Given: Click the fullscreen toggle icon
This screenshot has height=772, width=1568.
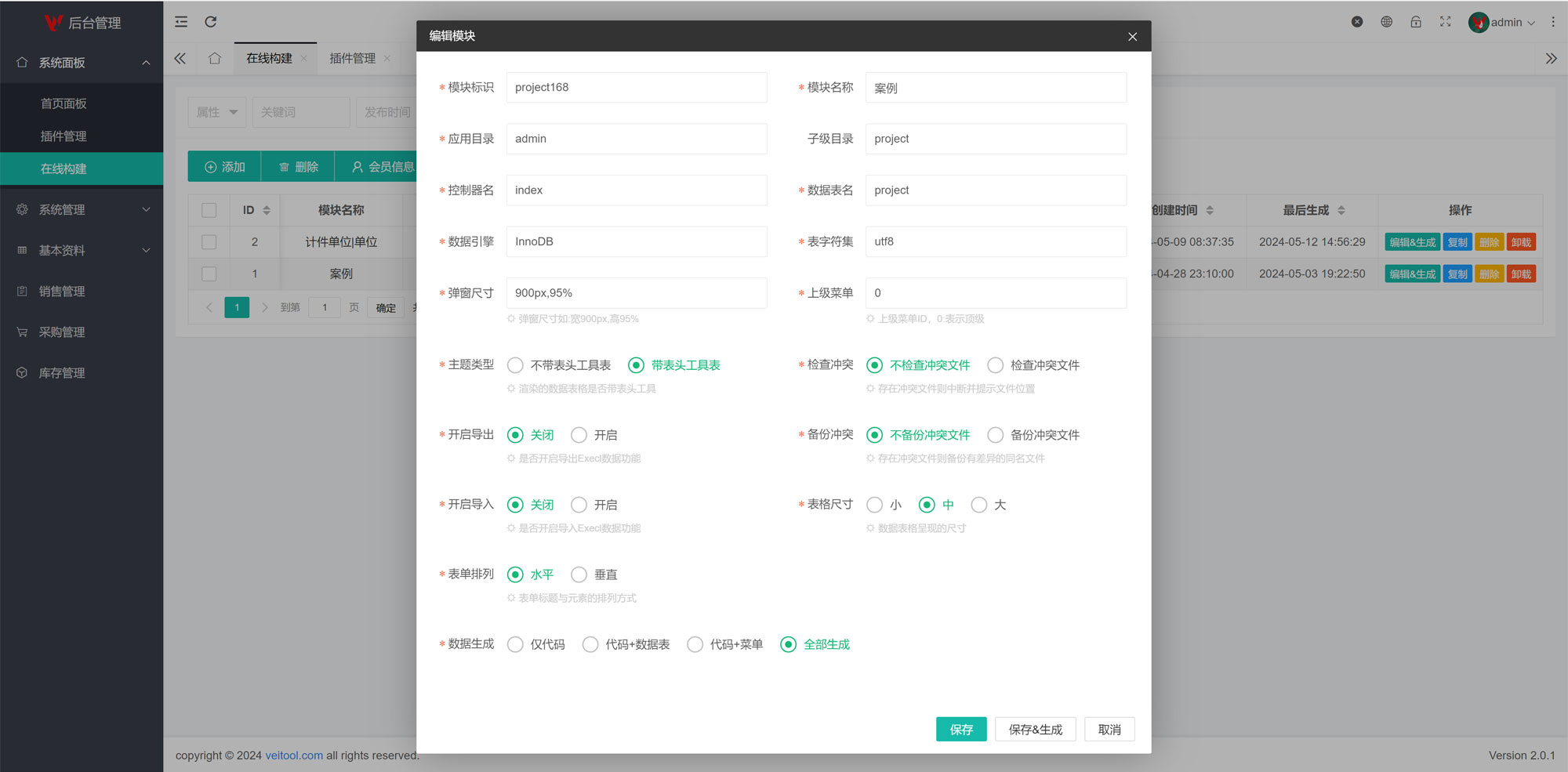Looking at the screenshot, I should pos(1445,22).
